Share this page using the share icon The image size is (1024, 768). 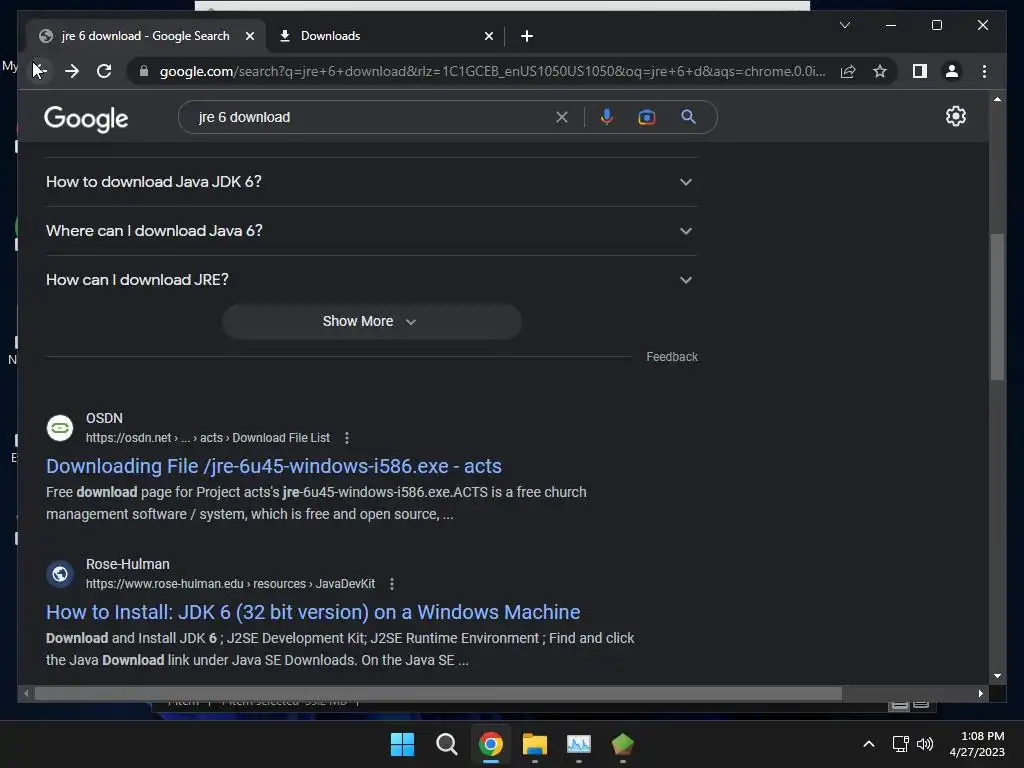tap(848, 71)
